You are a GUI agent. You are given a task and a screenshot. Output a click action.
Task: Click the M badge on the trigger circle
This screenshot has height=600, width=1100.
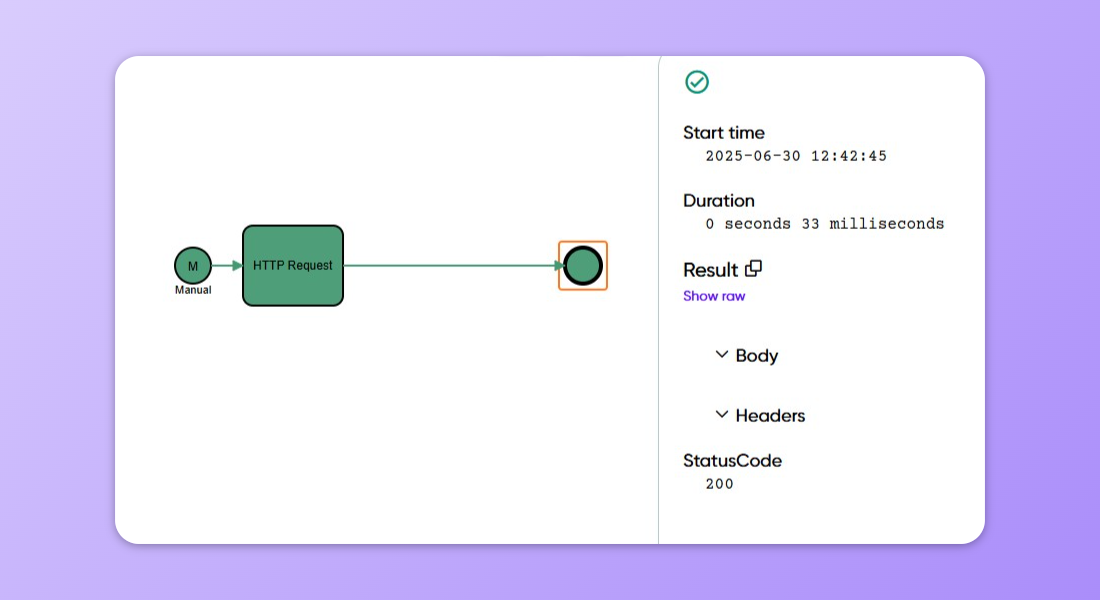click(x=192, y=265)
